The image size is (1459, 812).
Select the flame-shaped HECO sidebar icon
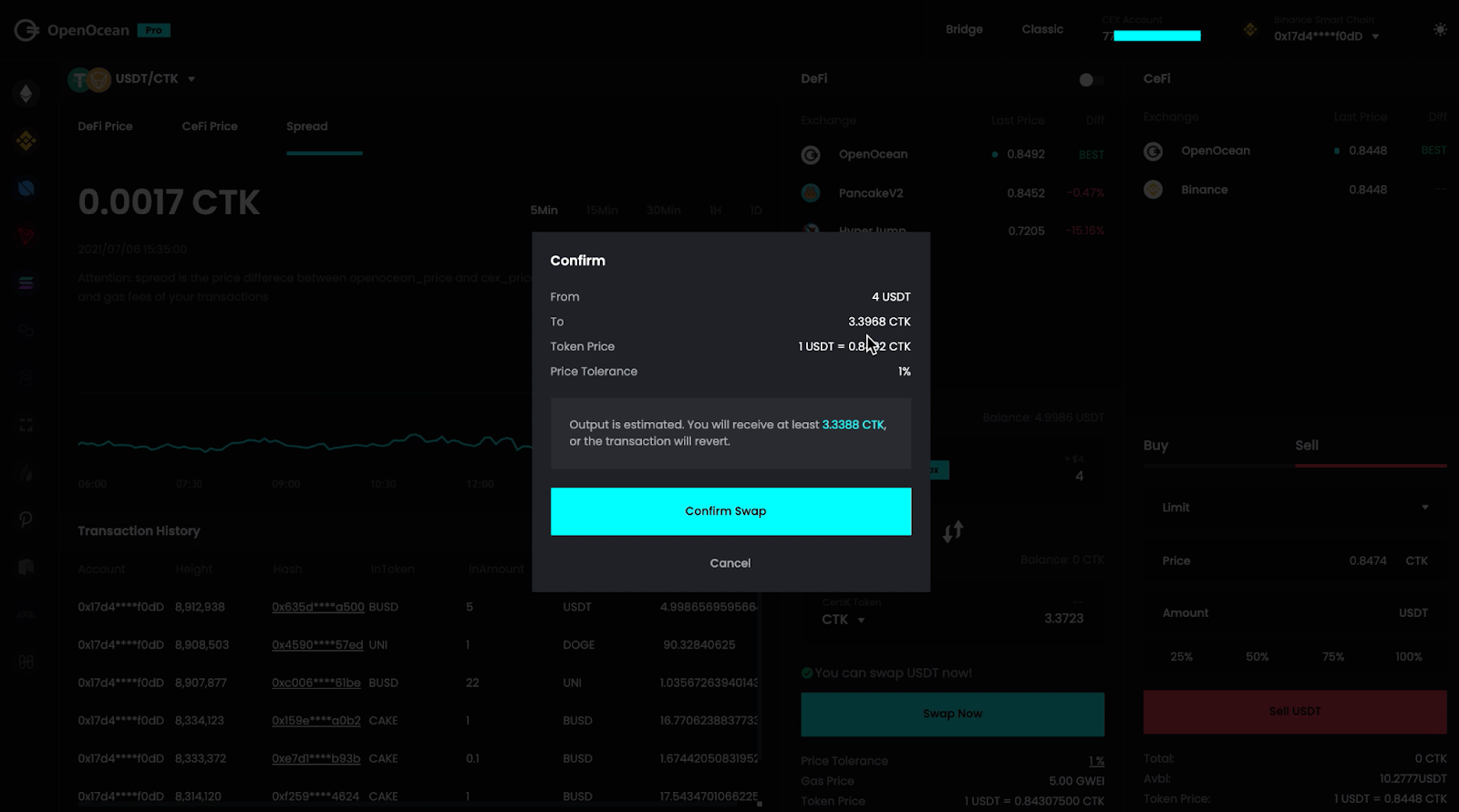click(x=26, y=473)
